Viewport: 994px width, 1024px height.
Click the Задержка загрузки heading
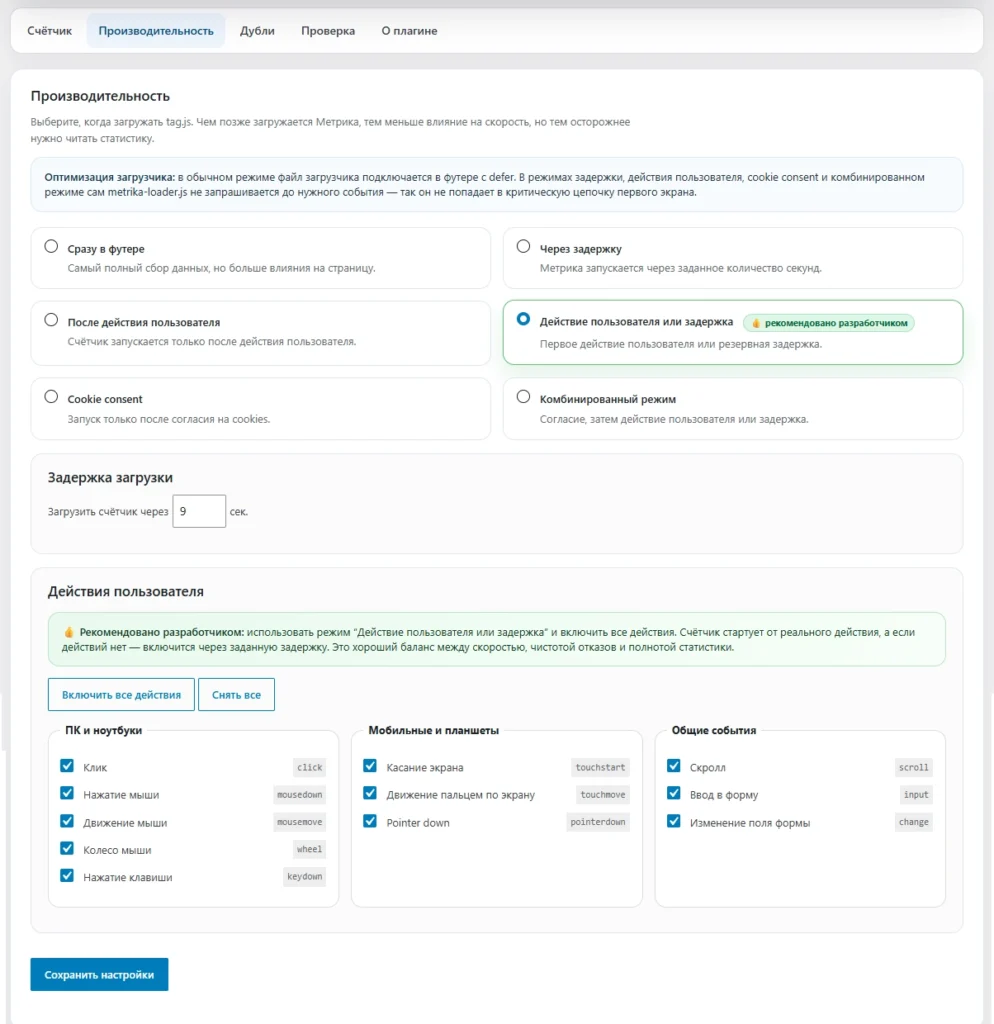pyautogui.click(x=110, y=477)
